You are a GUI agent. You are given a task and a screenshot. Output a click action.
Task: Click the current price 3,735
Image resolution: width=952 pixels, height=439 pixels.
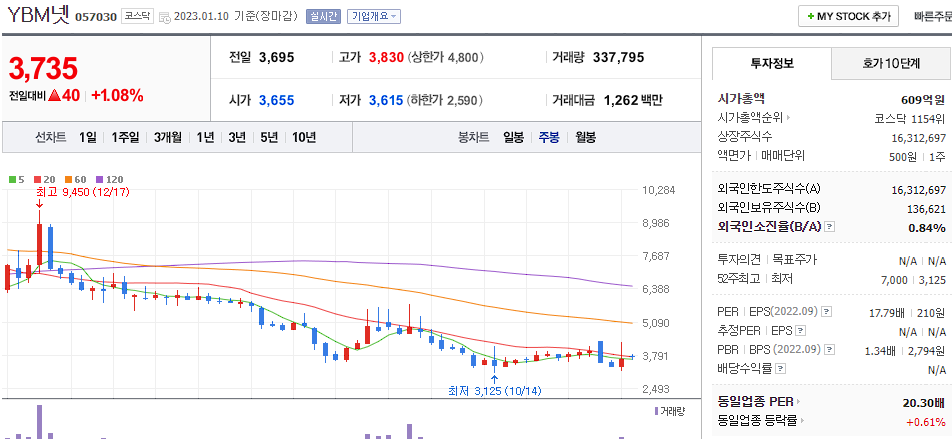(43, 68)
